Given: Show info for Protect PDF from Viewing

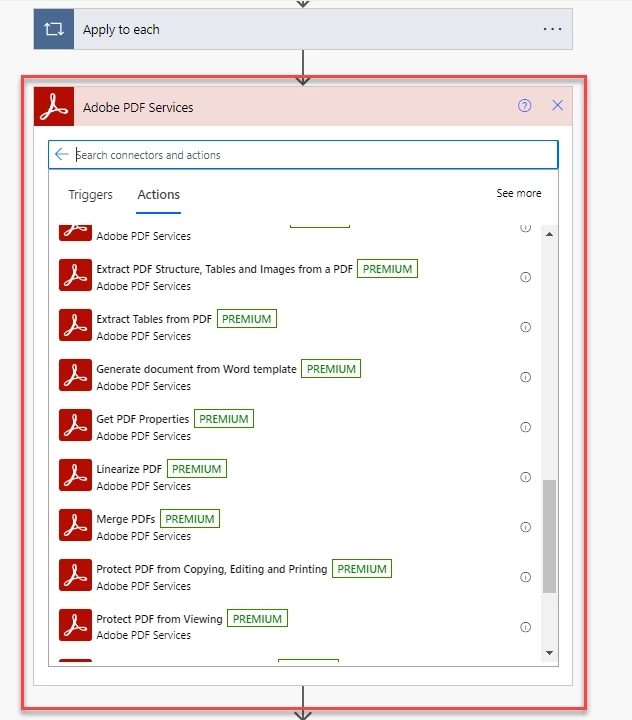Looking at the screenshot, I should [525, 627].
